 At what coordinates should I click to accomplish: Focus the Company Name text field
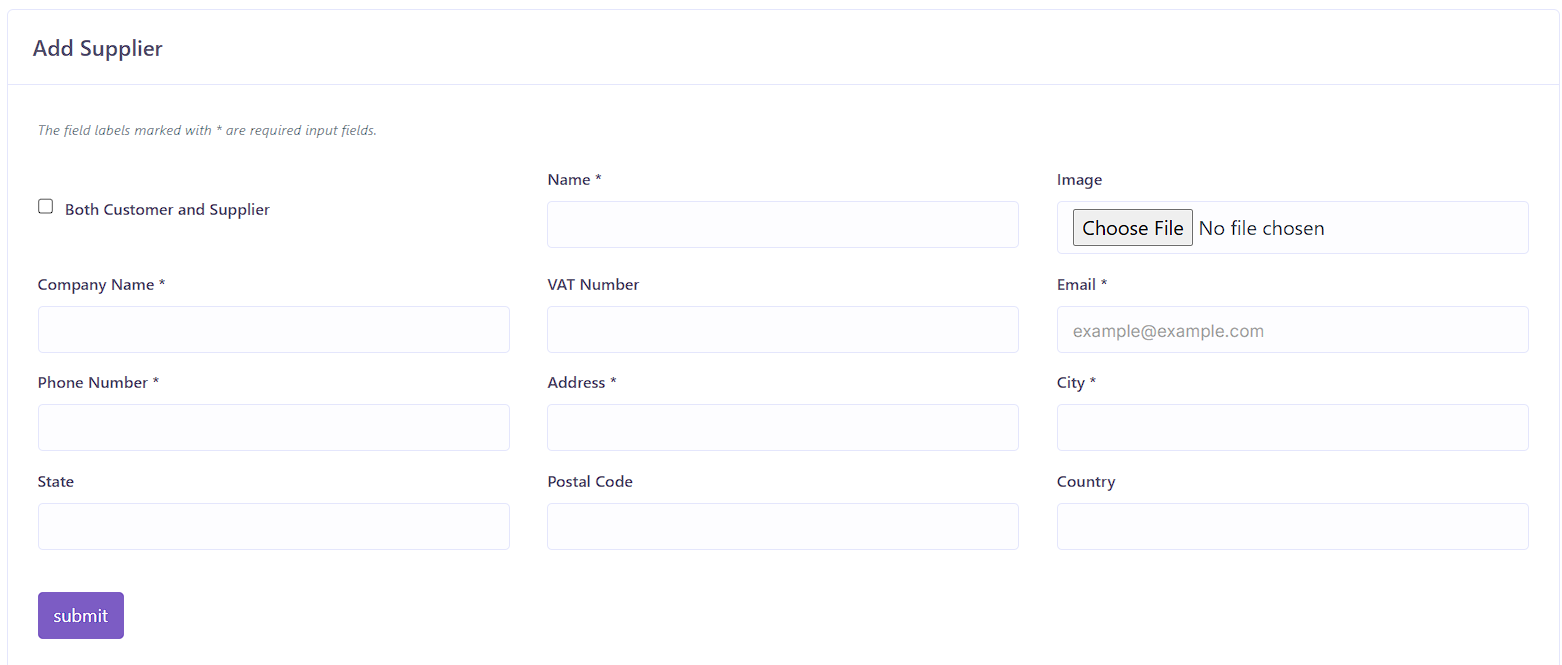click(274, 329)
